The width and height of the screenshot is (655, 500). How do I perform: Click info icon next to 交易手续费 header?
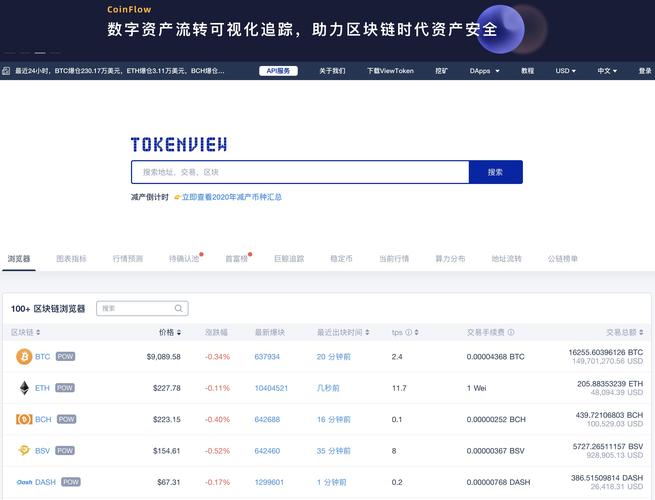(510, 332)
